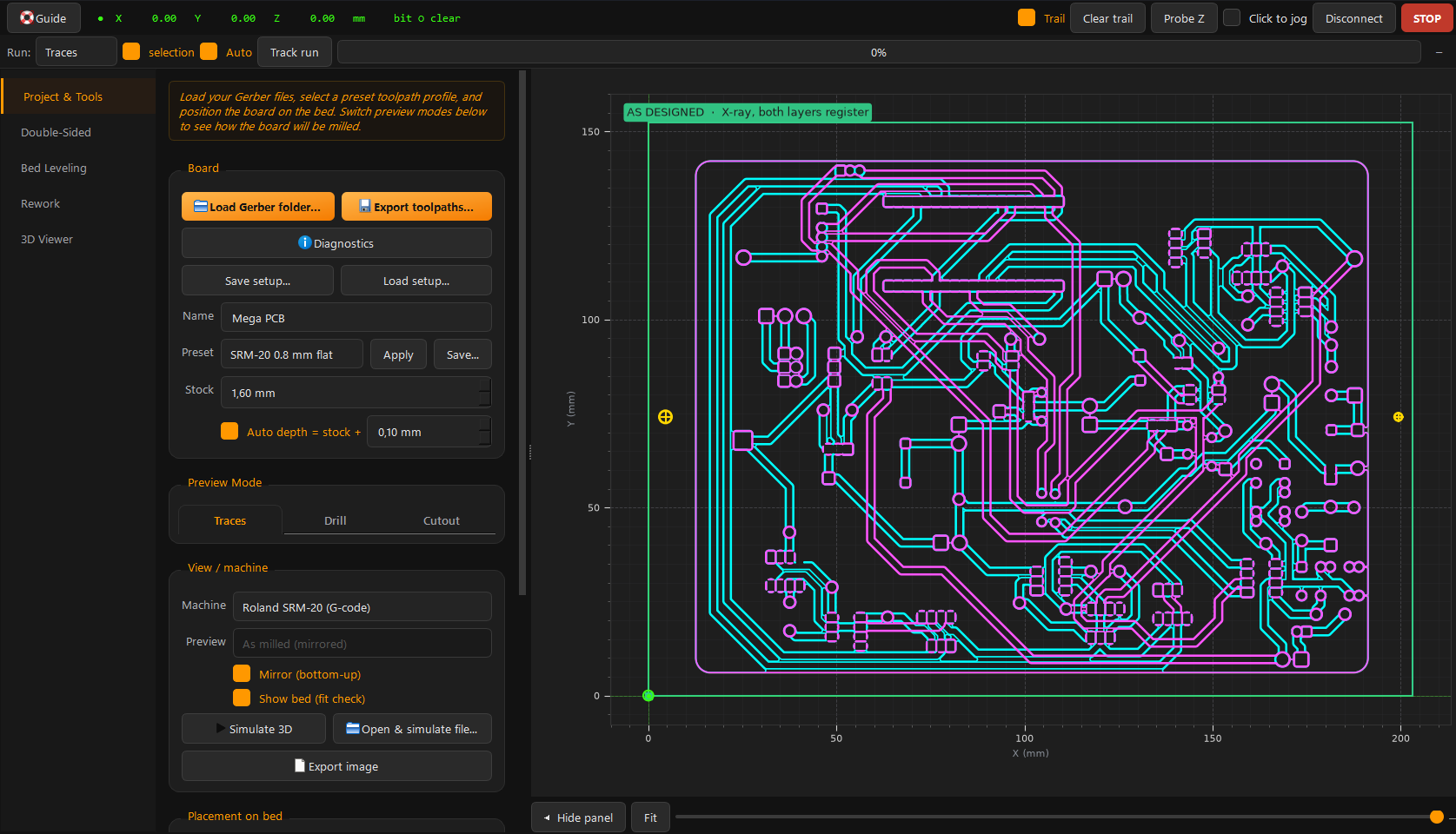
Task: Click preset Save... button
Action: coord(462,354)
